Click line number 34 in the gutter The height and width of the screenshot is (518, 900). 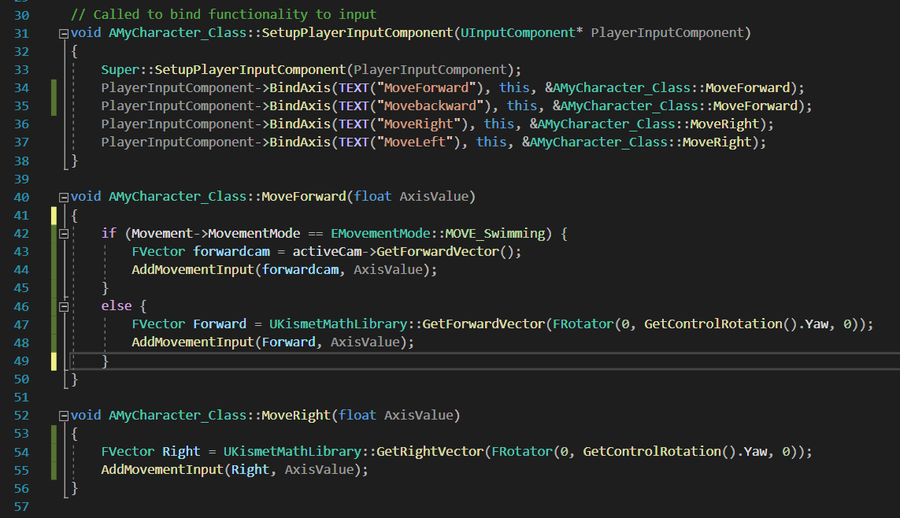click(21, 88)
